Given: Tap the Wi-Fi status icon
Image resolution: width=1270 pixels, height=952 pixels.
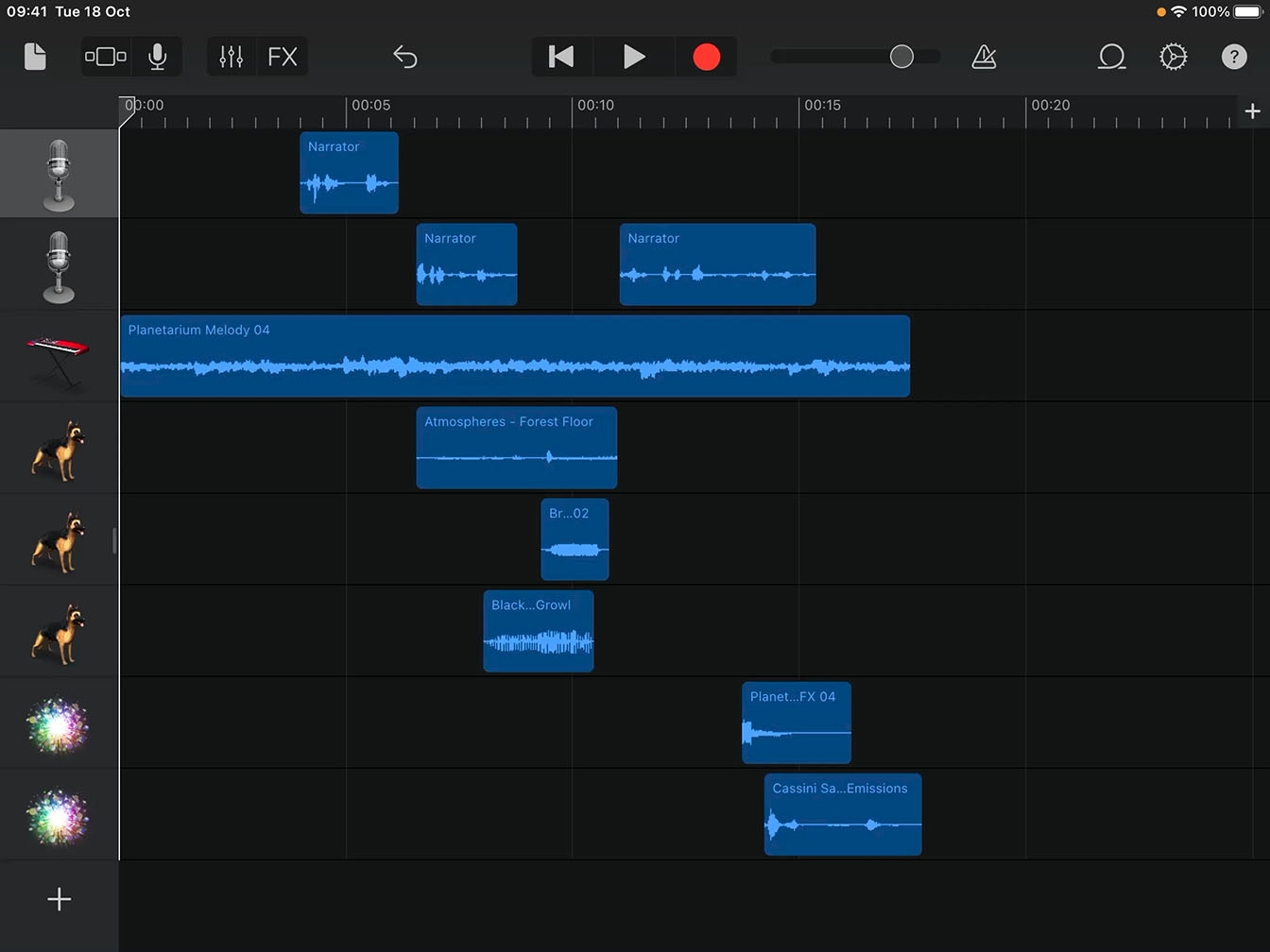Looking at the screenshot, I should [1178, 11].
